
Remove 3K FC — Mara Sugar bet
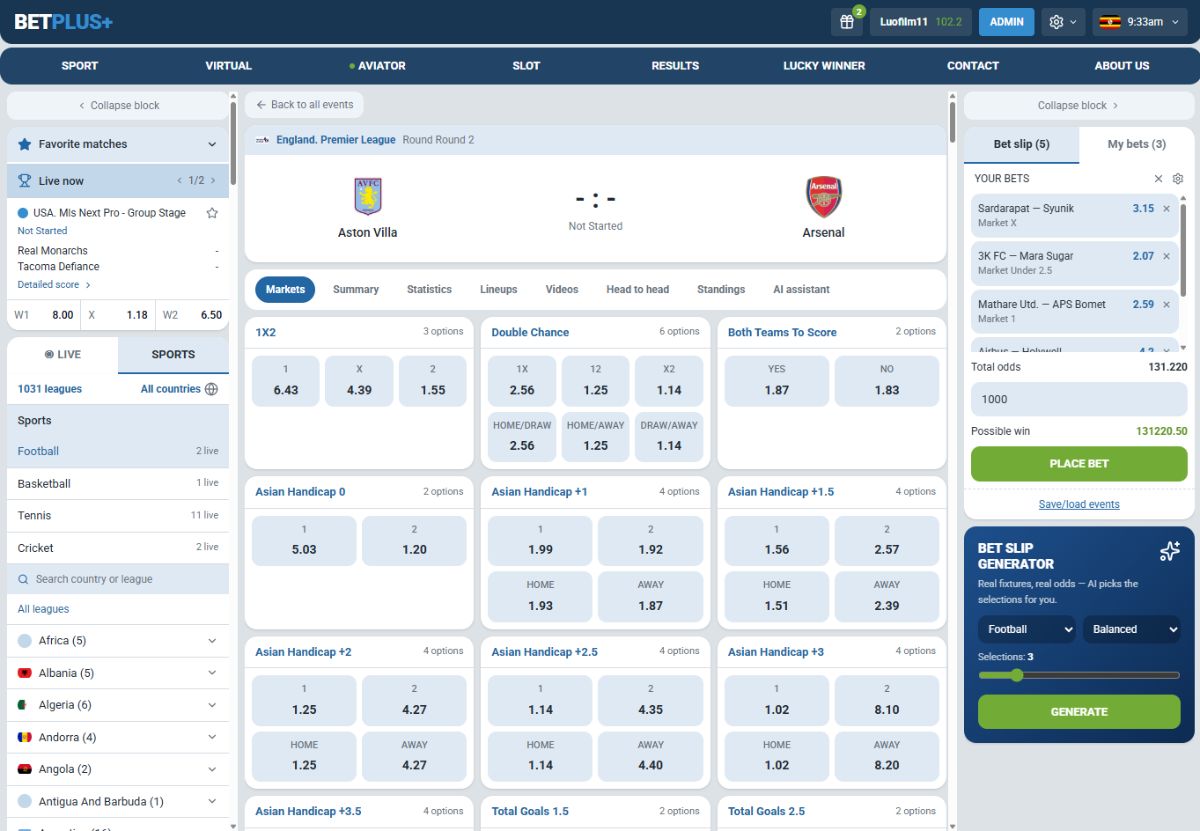tap(1166, 256)
